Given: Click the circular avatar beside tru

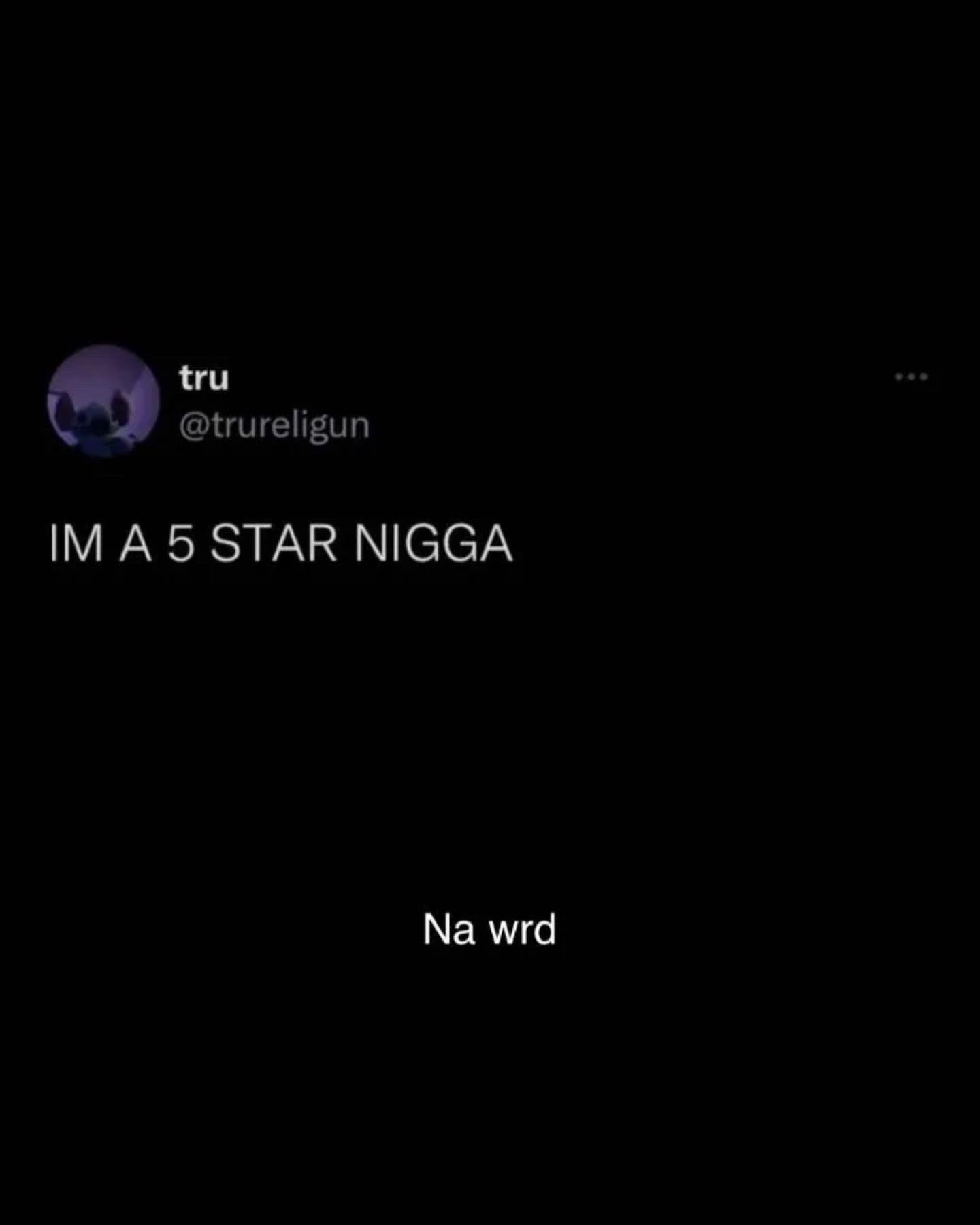Looking at the screenshot, I should (x=103, y=400).
